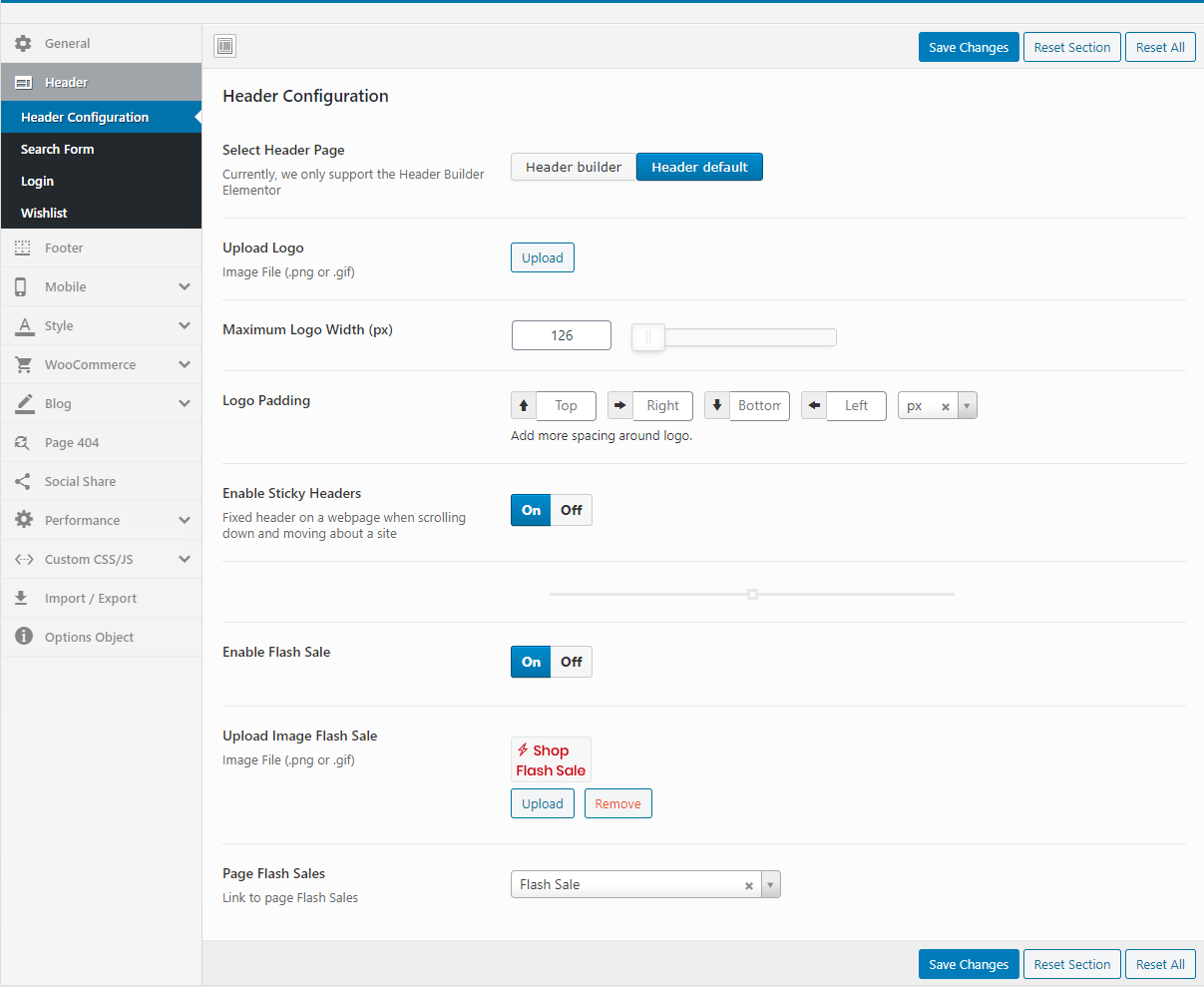Click the WooCommerce cart icon

pos(23,364)
